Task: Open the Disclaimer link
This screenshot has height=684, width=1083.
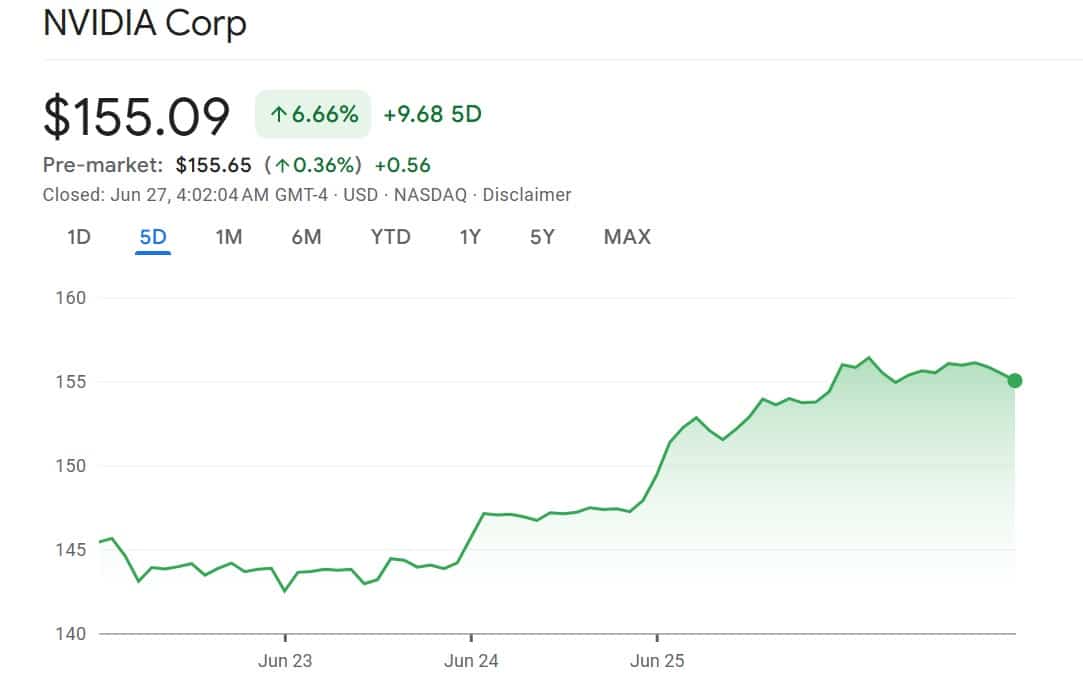Action: pos(527,195)
